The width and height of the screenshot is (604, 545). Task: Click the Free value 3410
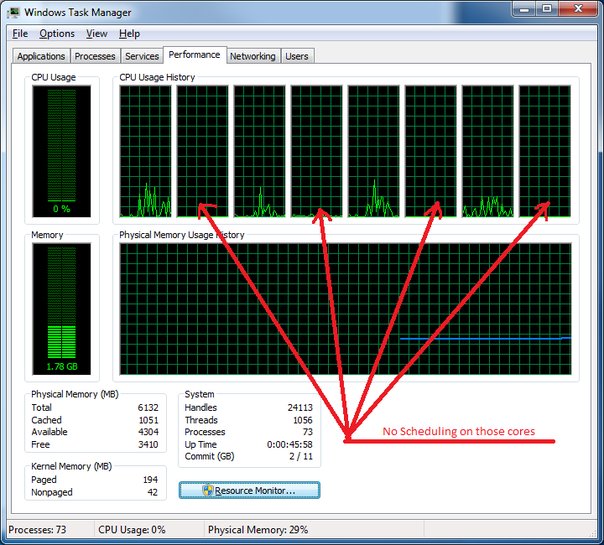tap(148, 444)
